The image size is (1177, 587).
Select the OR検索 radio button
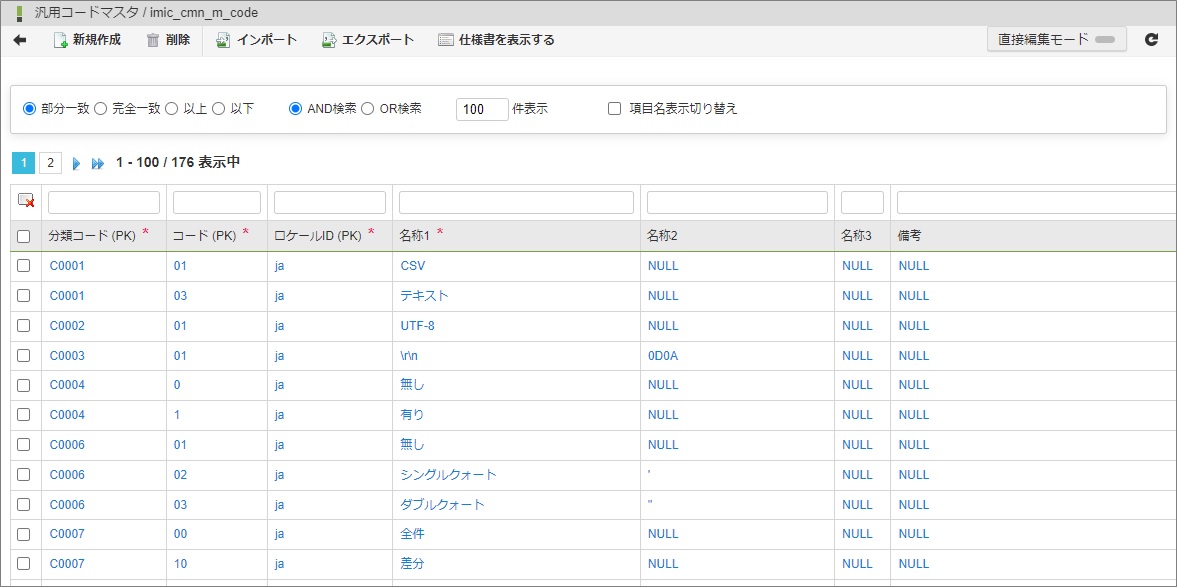pos(367,108)
